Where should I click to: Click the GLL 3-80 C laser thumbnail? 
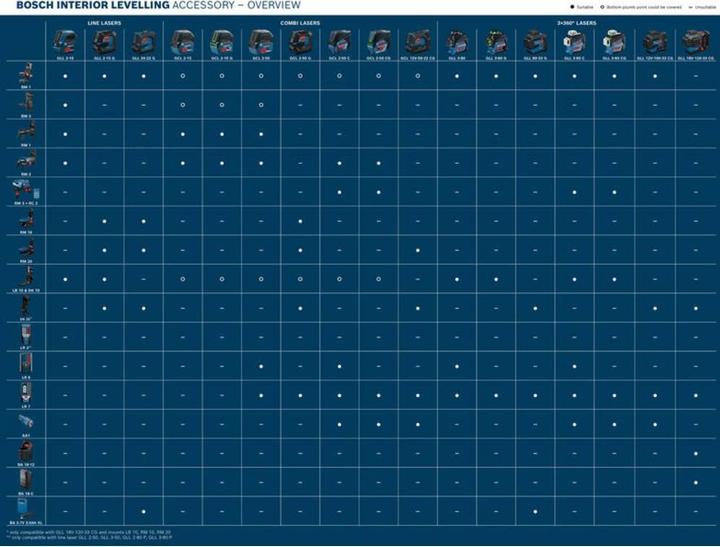[x=574, y=42]
